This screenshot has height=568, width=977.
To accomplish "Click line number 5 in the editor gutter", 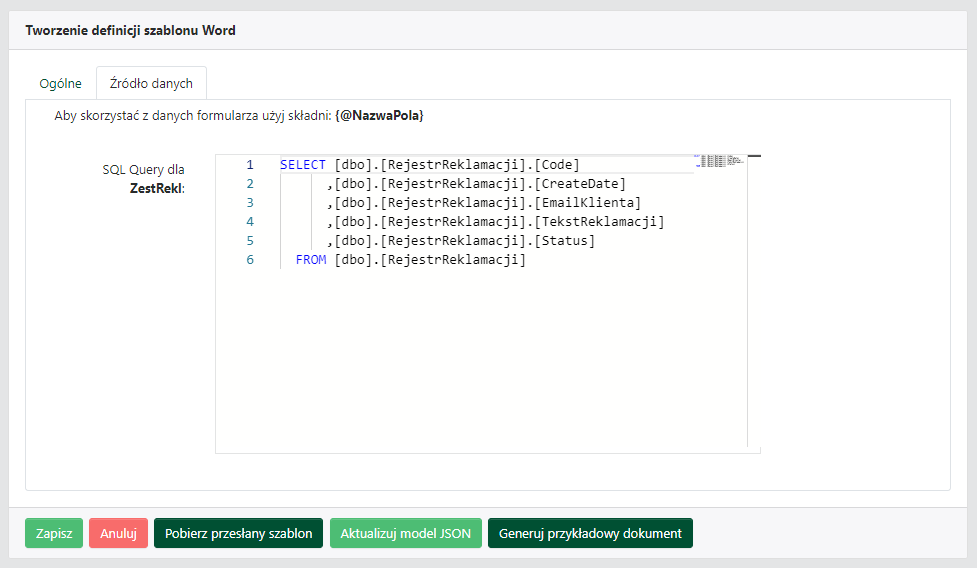I will pos(250,240).
